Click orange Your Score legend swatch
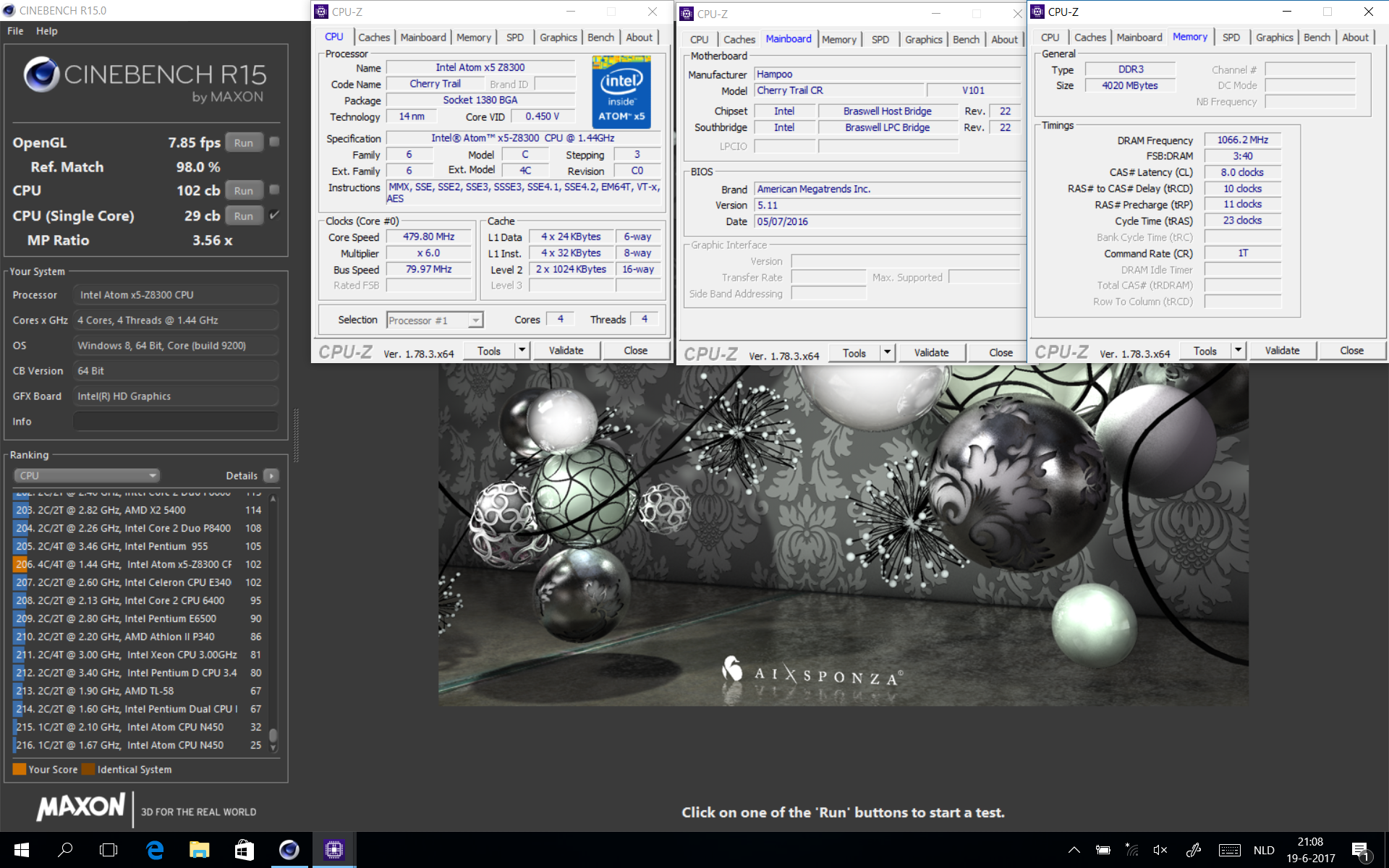Image resolution: width=1389 pixels, height=868 pixels. pyautogui.click(x=20, y=769)
